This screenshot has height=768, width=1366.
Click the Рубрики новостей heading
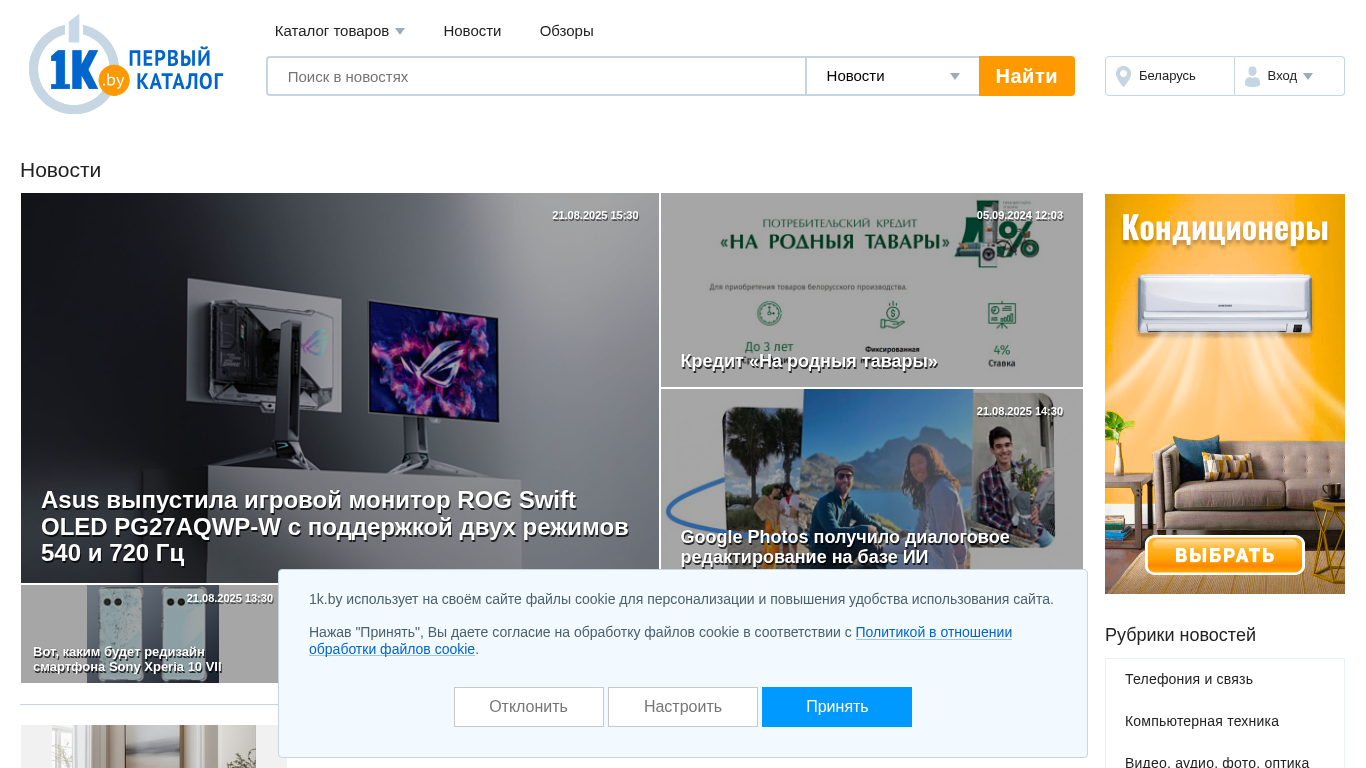pyautogui.click(x=1180, y=635)
